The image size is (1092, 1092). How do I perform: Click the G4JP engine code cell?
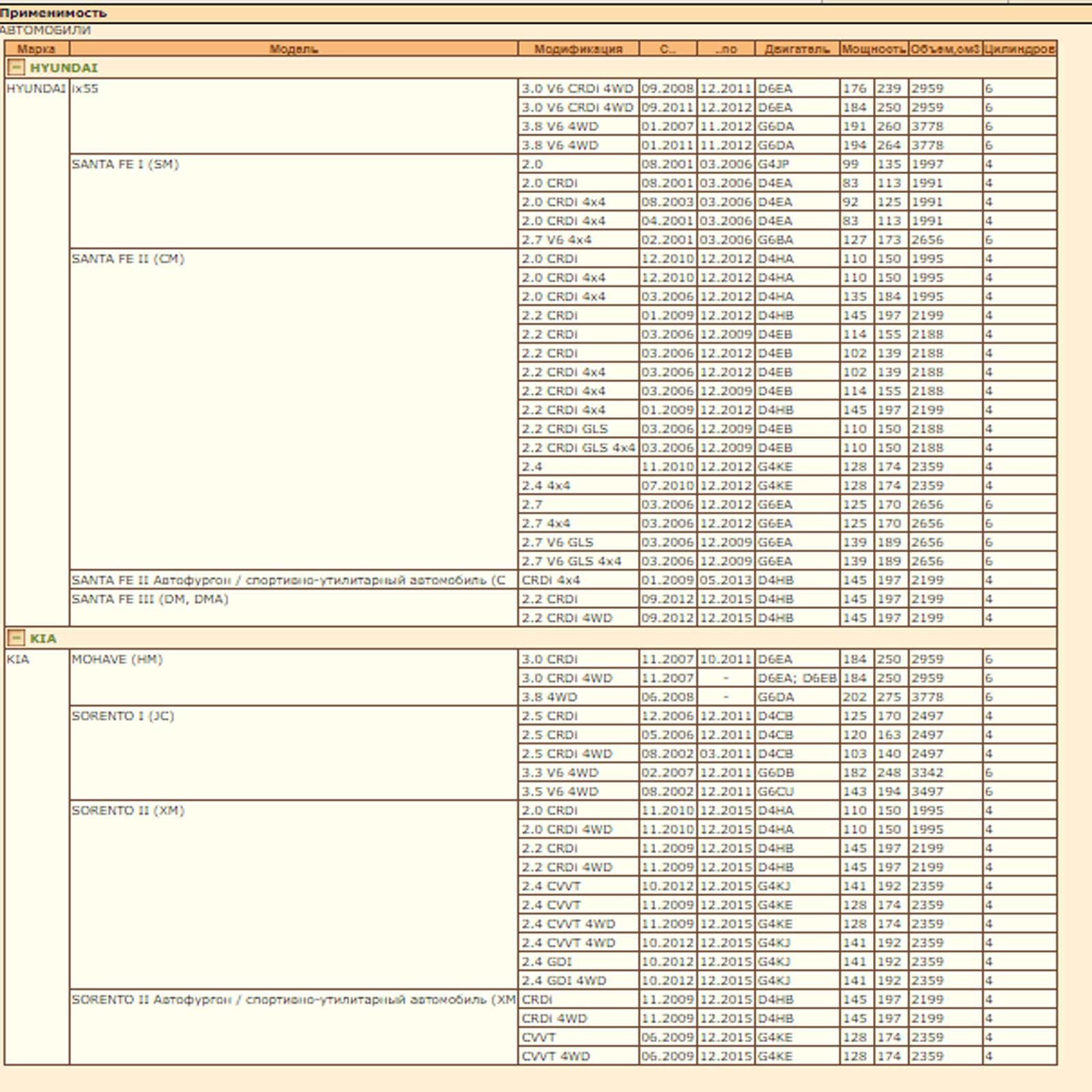coord(773,164)
